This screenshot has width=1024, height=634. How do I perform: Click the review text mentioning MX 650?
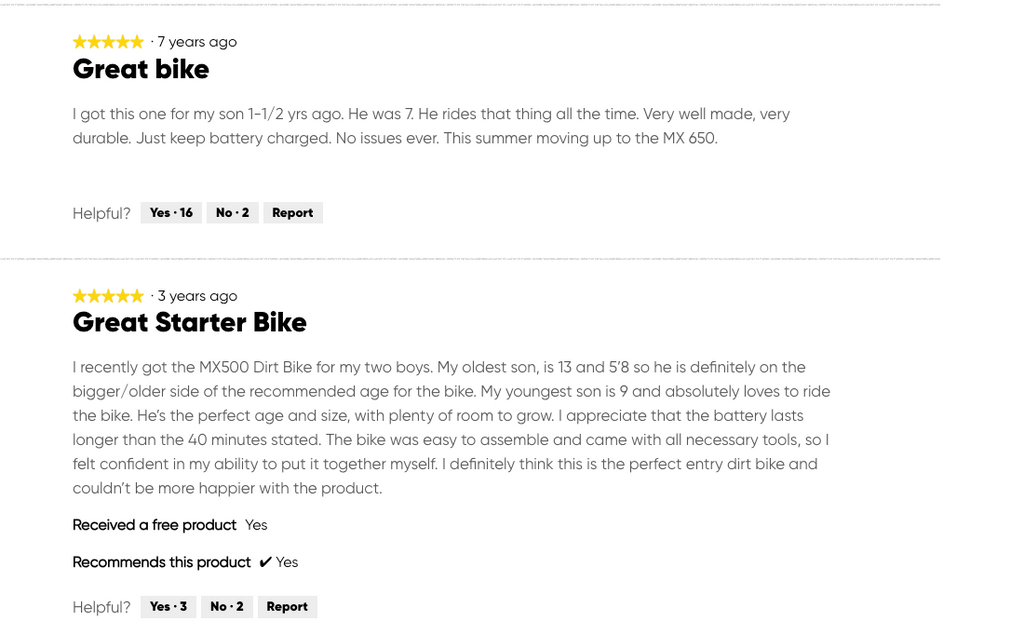pyautogui.click(x=431, y=126)
